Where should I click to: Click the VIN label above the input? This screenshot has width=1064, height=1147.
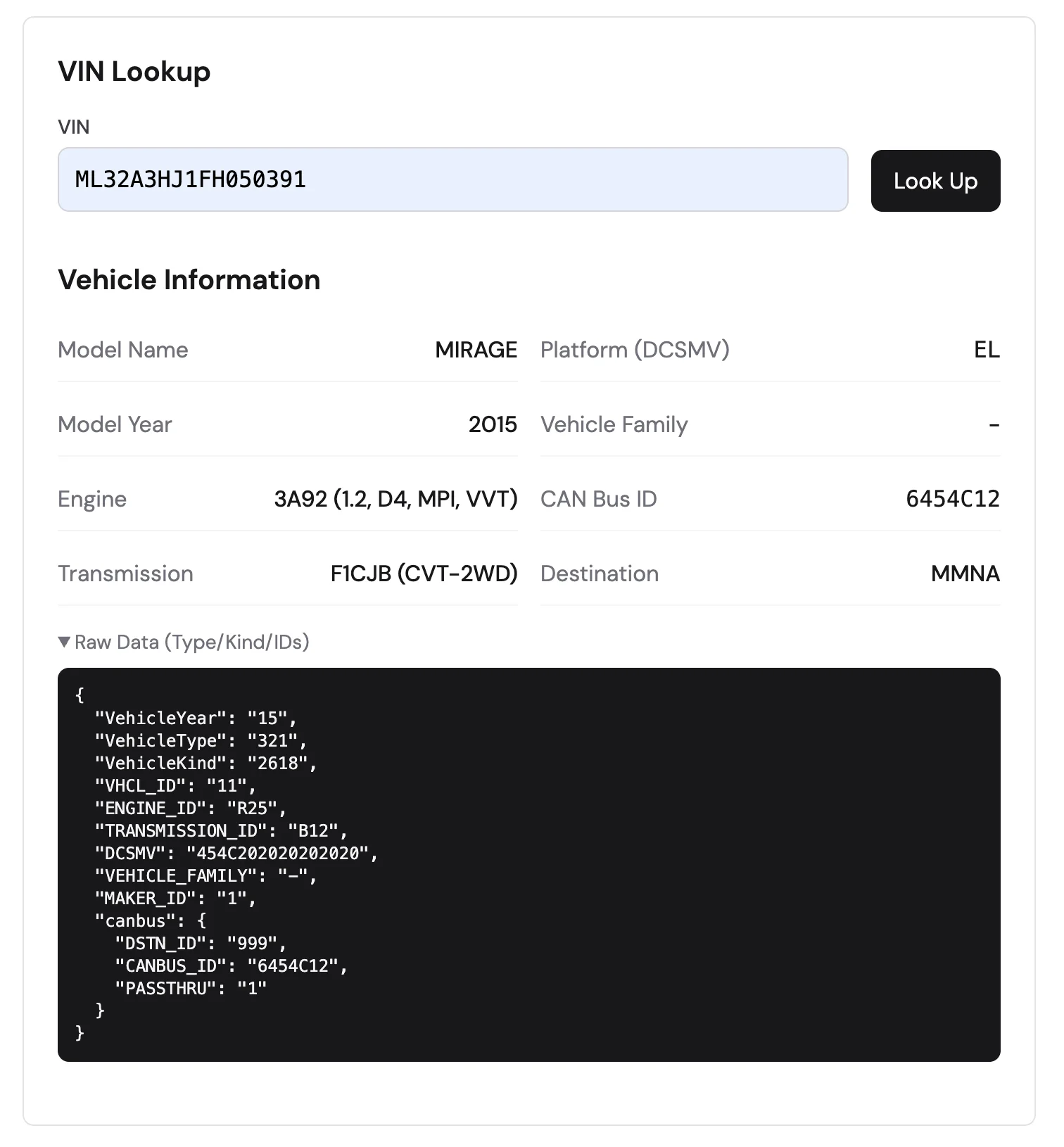74,127
